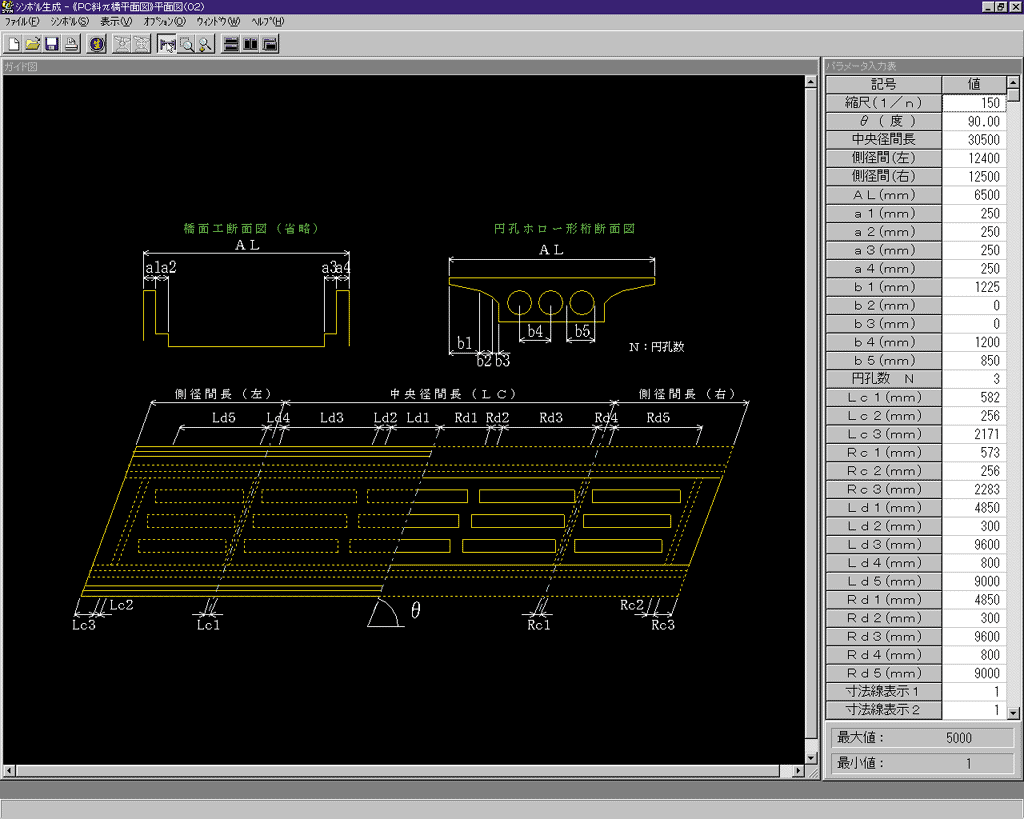The height and width of the screenshot is (819, 1024).
Task: Tile windows vertically via toolbar icon
Action: tap(250, 44)
